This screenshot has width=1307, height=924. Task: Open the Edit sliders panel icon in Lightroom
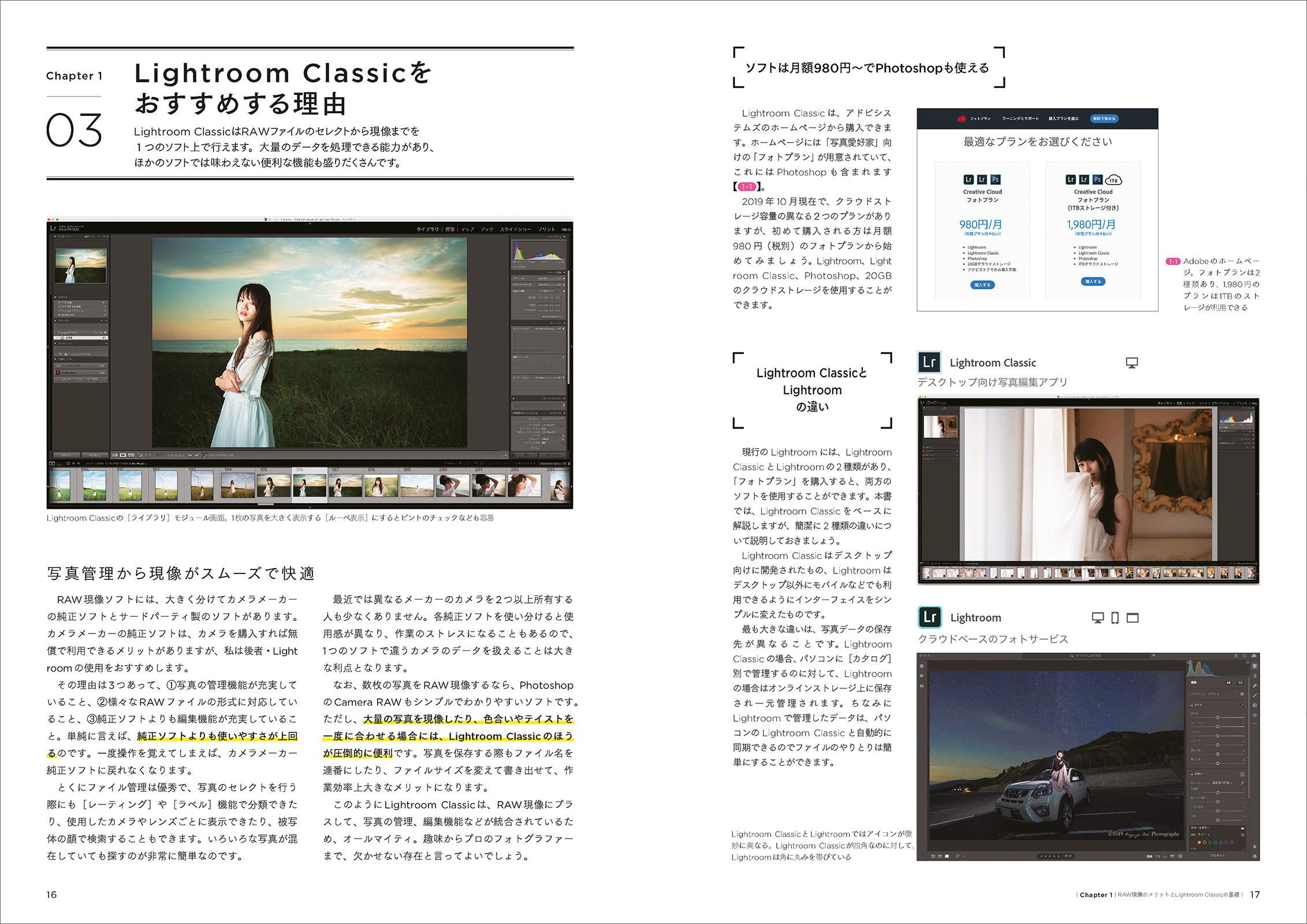[1254, 666]
